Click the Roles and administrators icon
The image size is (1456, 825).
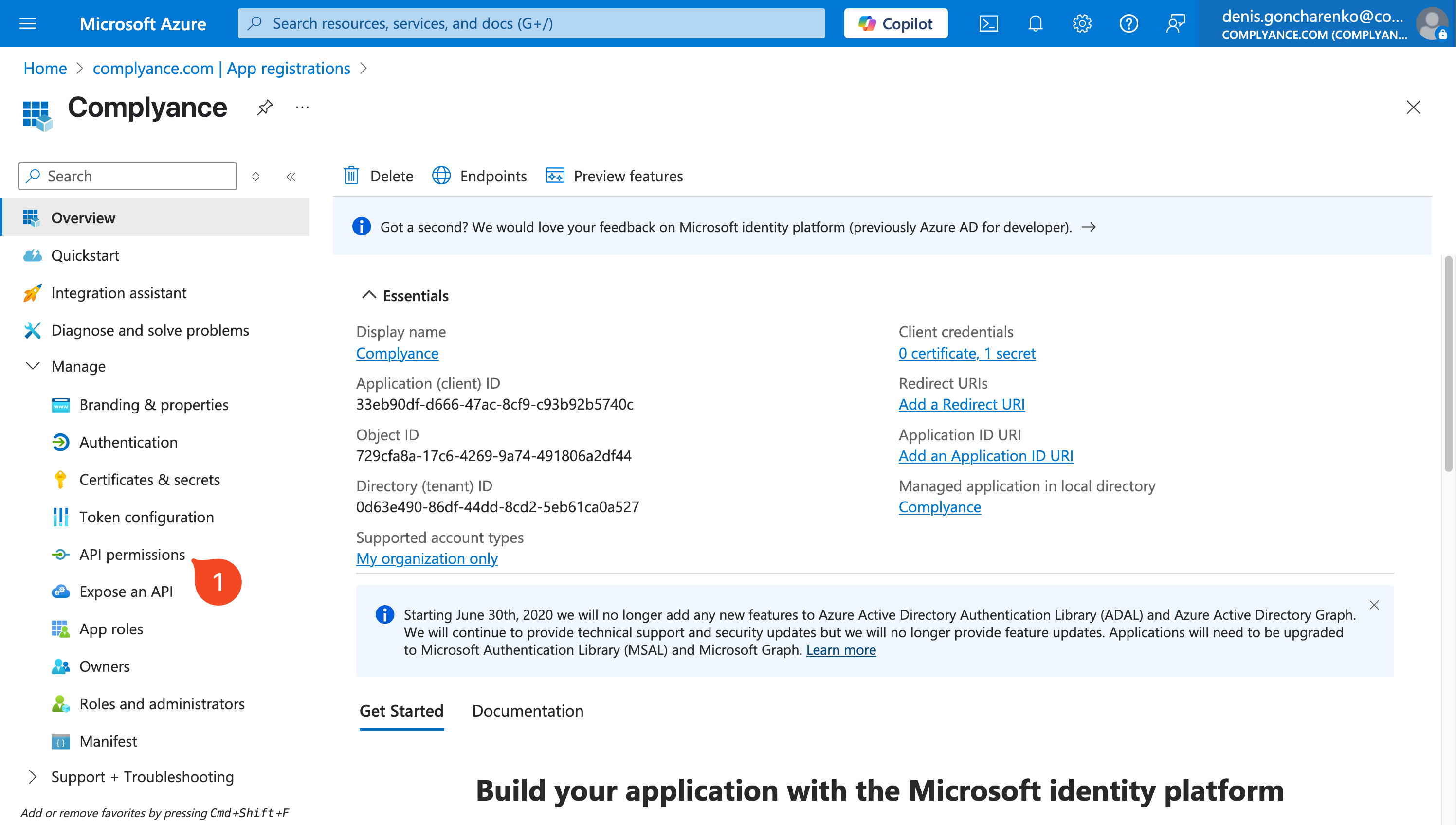60,704
